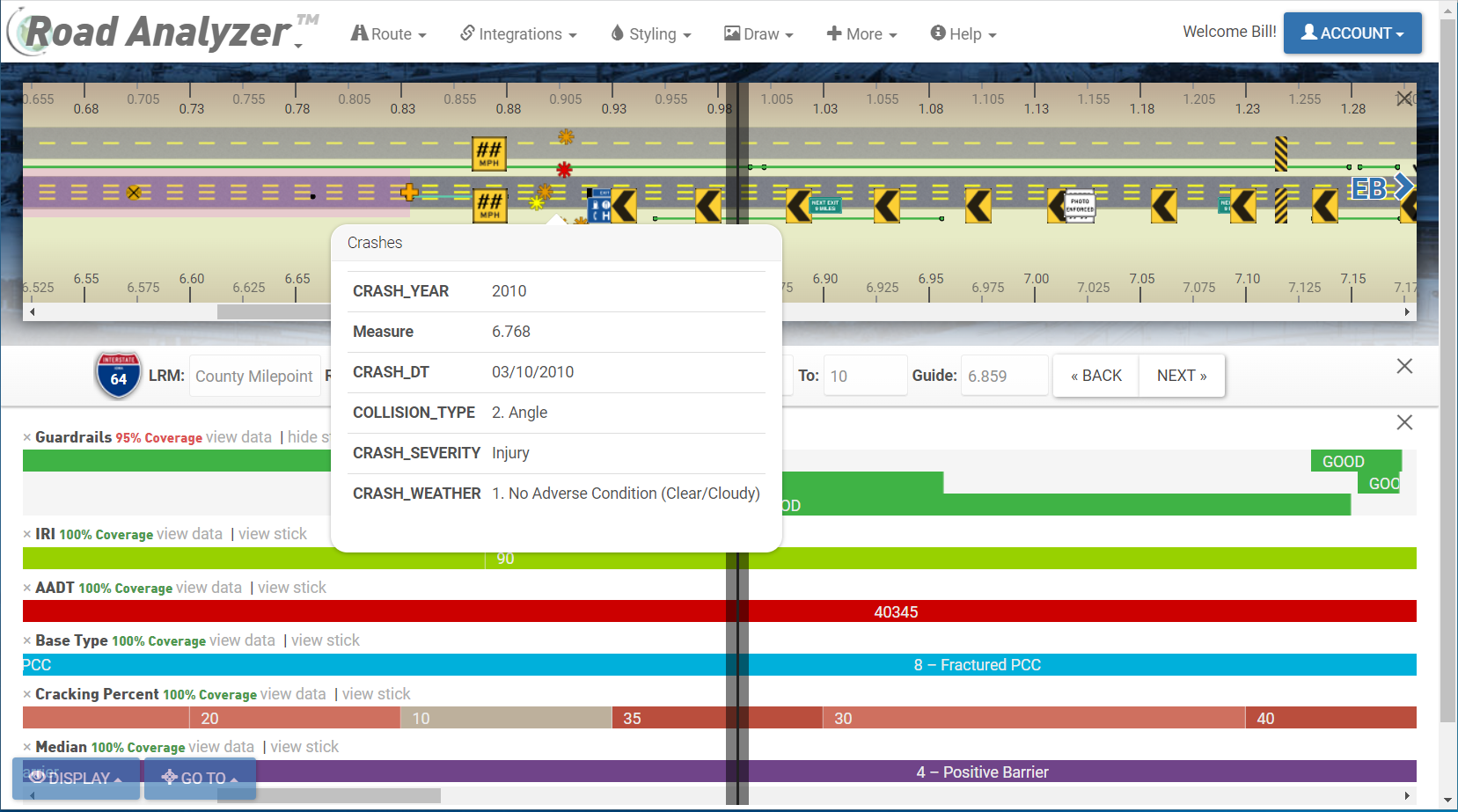This screenshot has width=1458, height=812.
Task: Click the To milepoint input field
Action: tap(865, 376)
